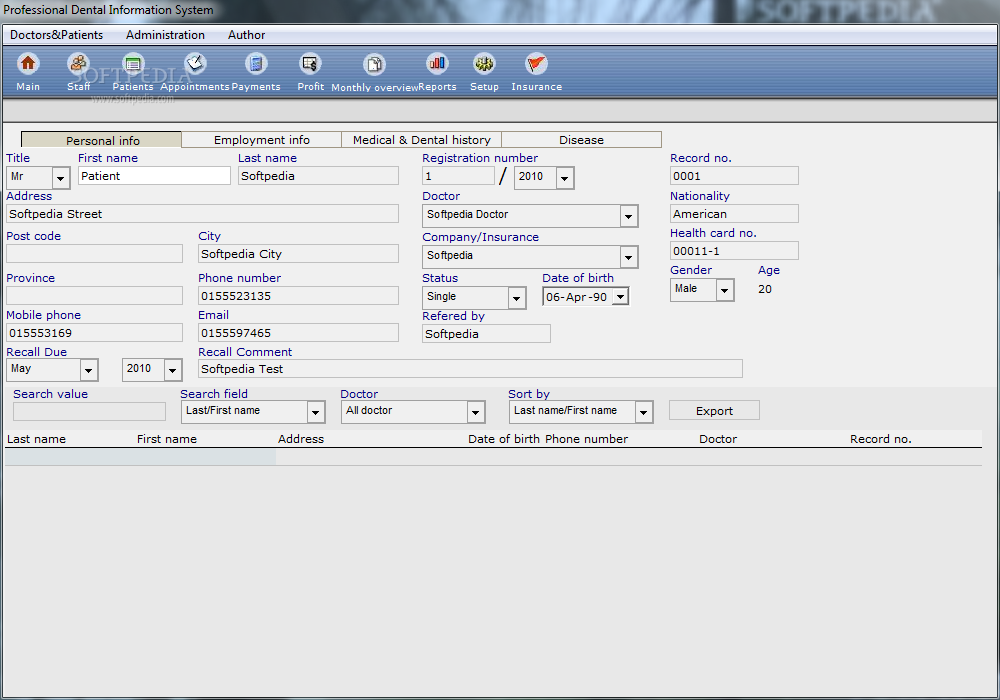Switch to the Disease tab
This screenshot has width=1000, height=700.
581,140
